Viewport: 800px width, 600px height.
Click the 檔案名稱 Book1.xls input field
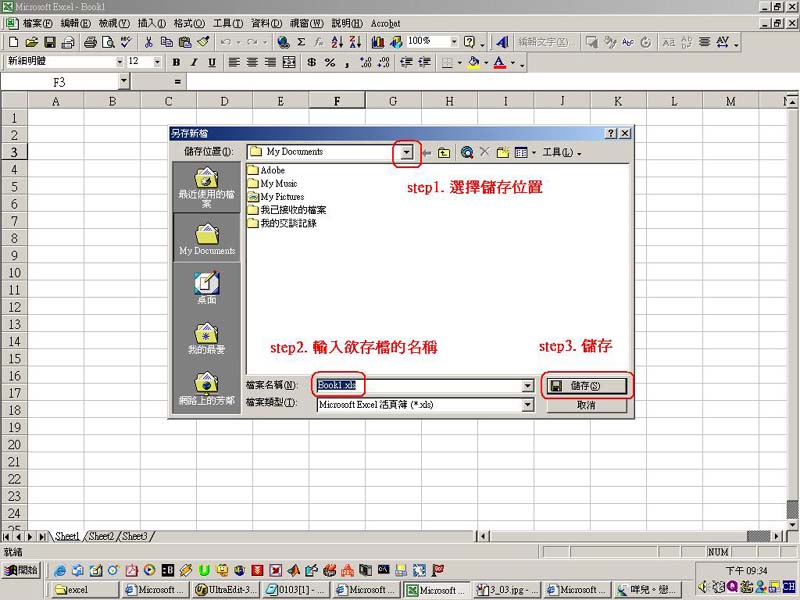point(420,385)
